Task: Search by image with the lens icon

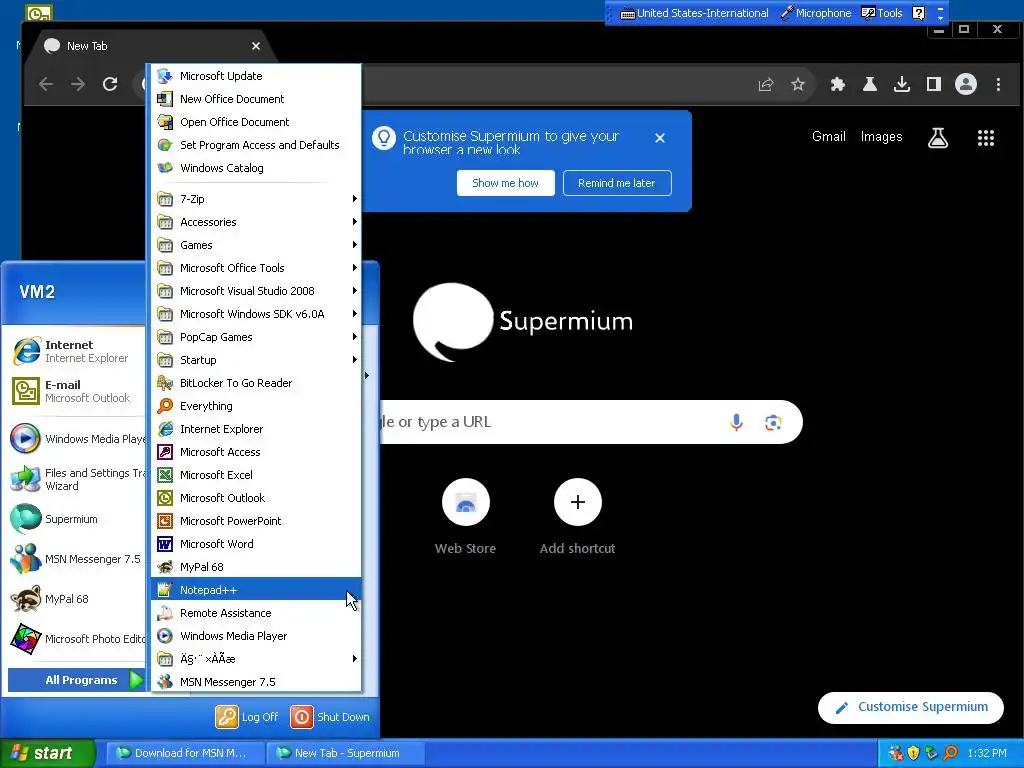Action: (773, 423)
